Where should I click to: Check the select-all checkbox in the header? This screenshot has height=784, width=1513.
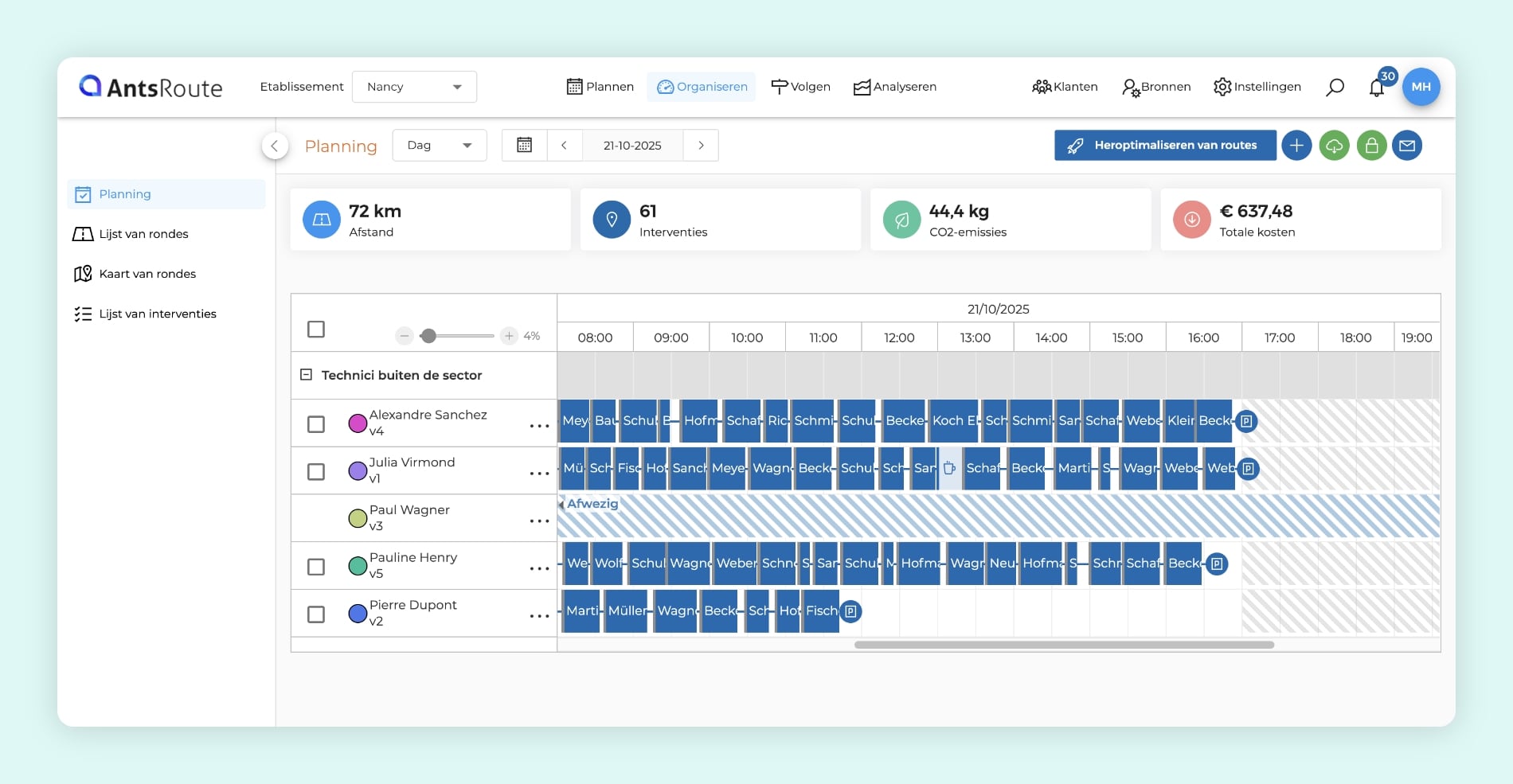316,330
